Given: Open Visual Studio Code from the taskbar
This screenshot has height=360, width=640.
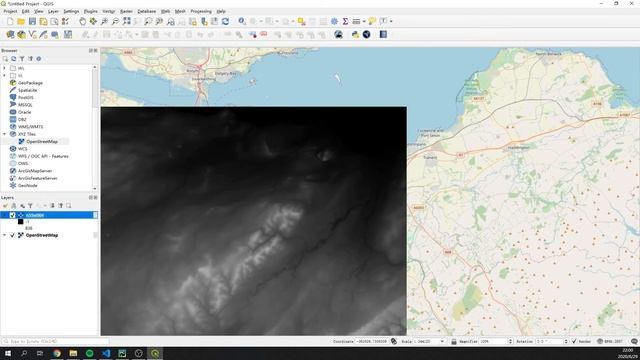Looking at the screenshot, I should (106, 353).
